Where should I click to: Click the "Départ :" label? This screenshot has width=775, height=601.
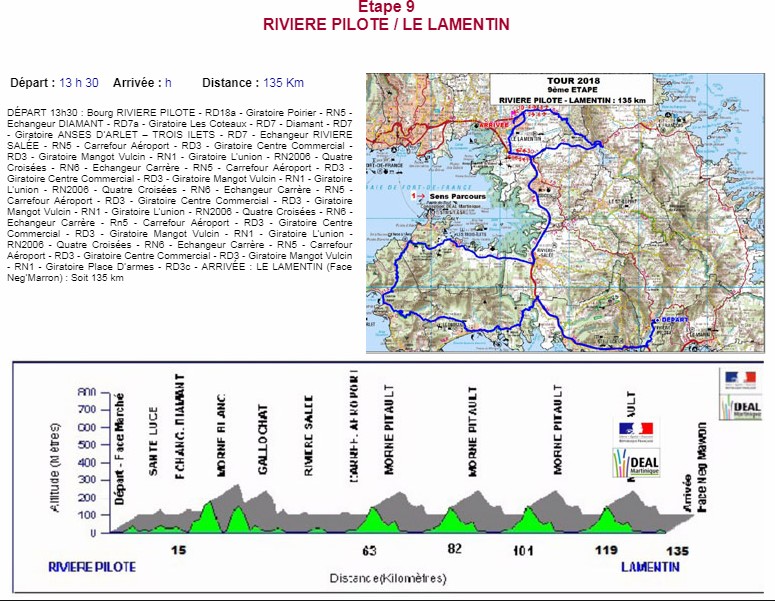pos(33,83)
